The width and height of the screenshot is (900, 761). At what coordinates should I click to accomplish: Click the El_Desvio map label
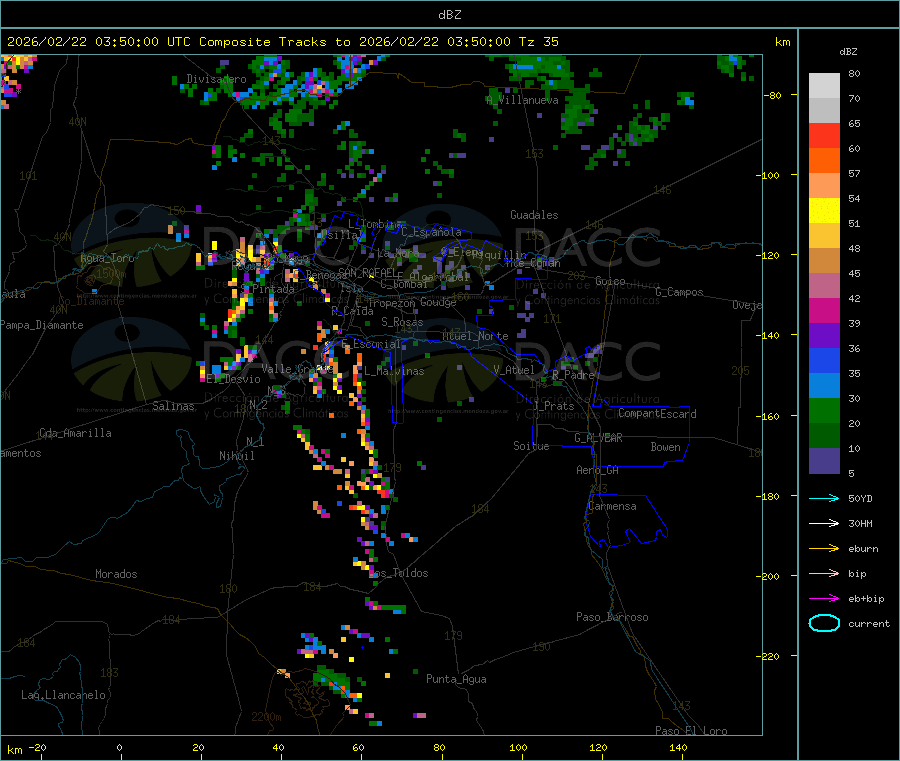click(x=234, y=379)
